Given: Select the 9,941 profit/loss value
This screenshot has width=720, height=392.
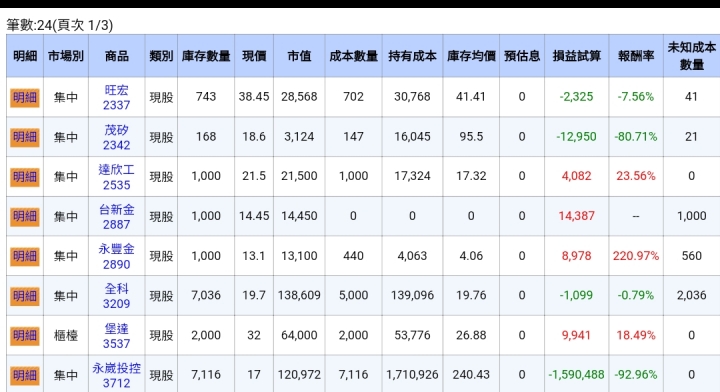Looking at the screenshot, I should pos(576,335).
